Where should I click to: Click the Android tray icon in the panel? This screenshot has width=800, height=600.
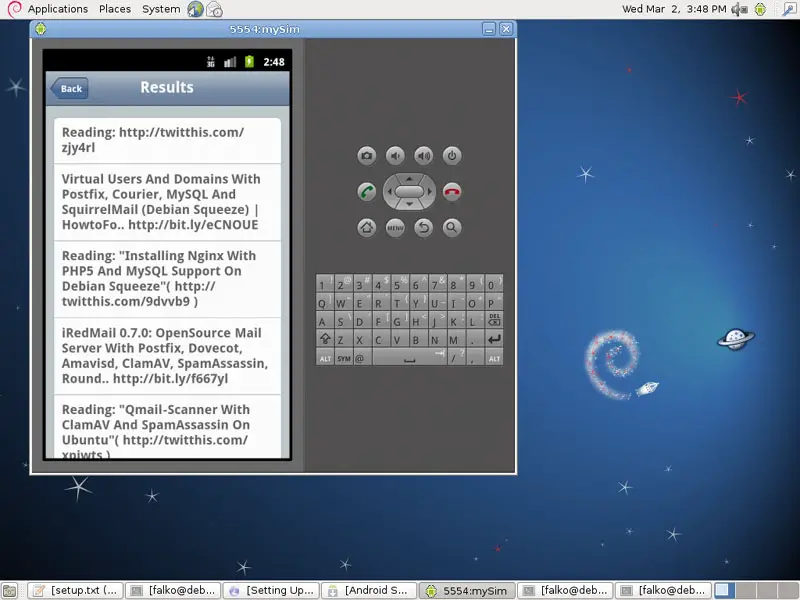[x=760, y=9]
